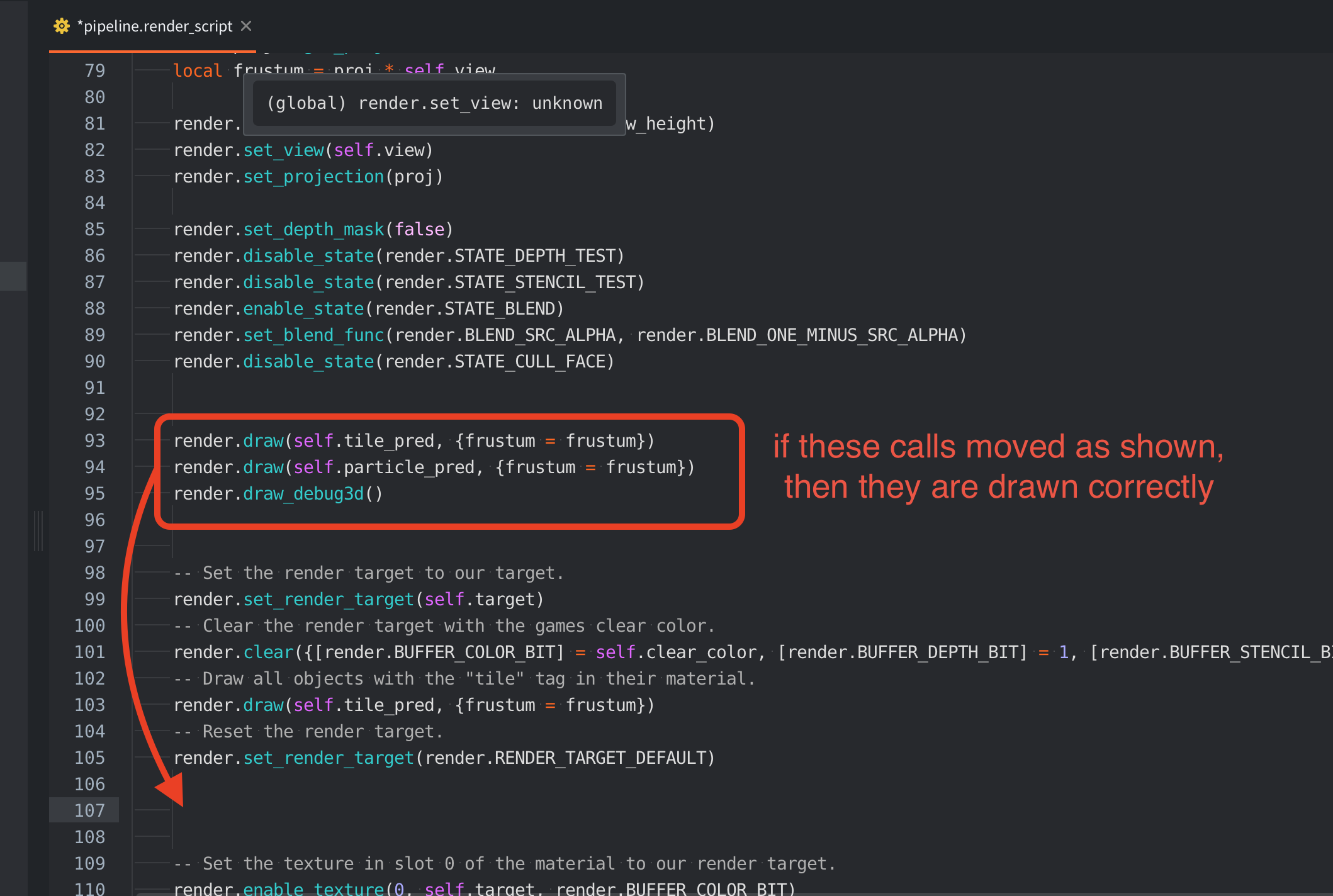Click the gear icon on pipeline.render_script tab

pos(62,26)
